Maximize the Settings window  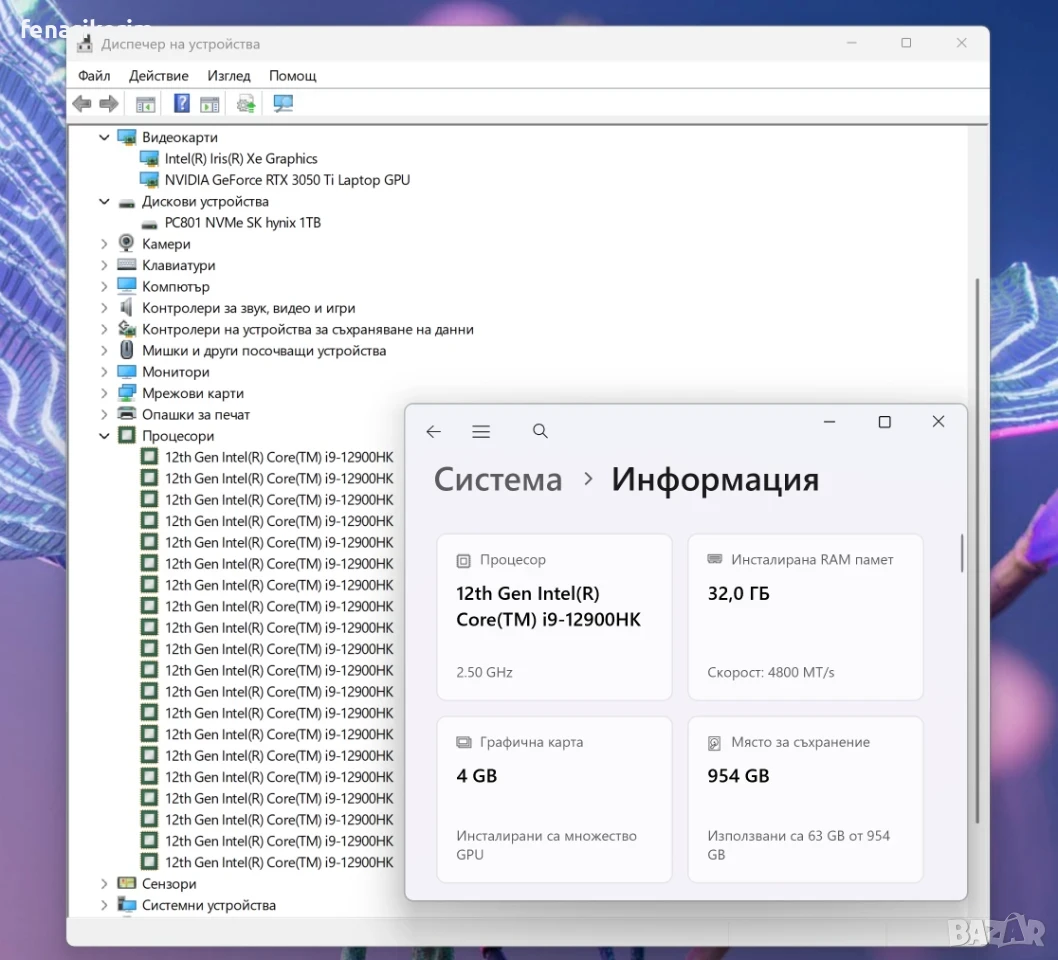(x=885, y=422)
